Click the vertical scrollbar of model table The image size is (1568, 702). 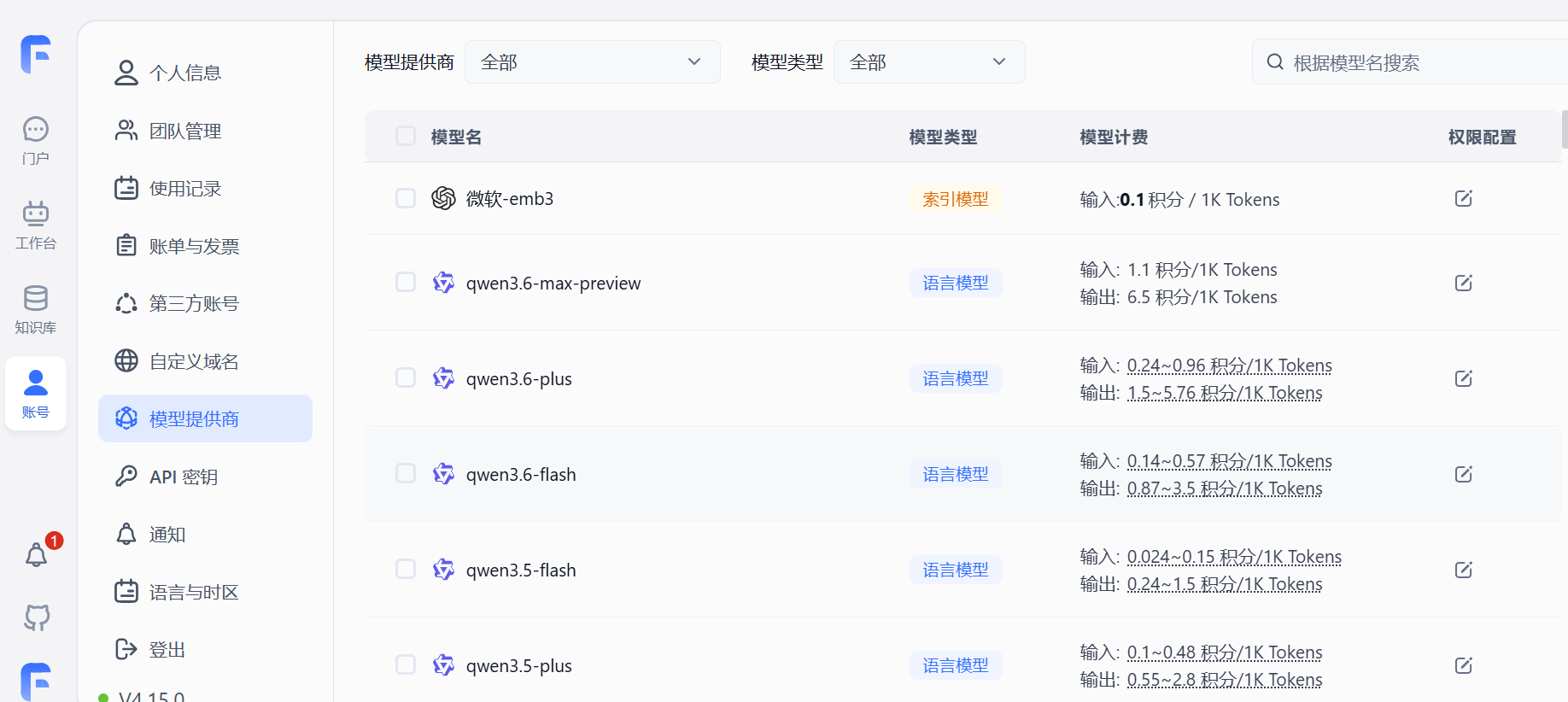1565,129
